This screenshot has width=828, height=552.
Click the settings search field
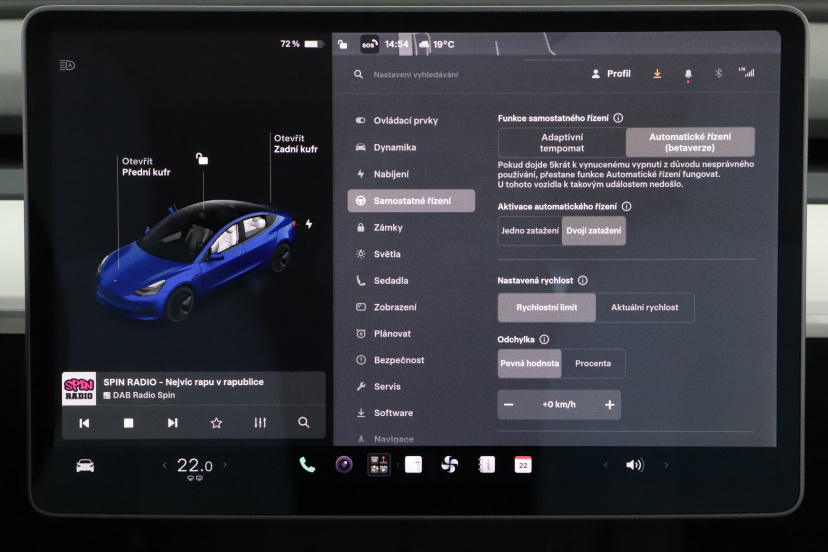pyautogui.click(x=416, y=74)
